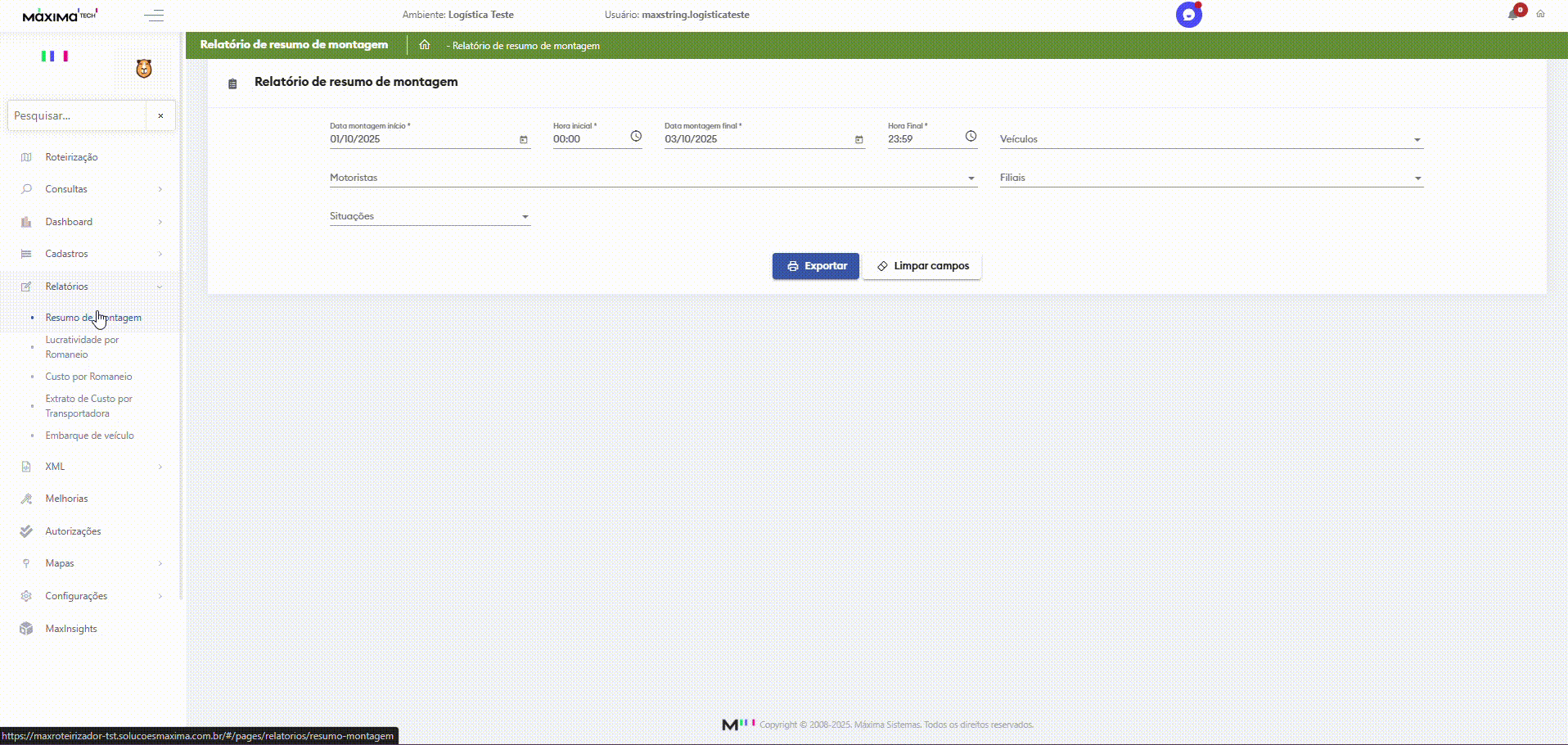This screenshot has height=745, width=1568.
Task: Click the Autorizações double-check icon
Action: click(x=26, y=531)
